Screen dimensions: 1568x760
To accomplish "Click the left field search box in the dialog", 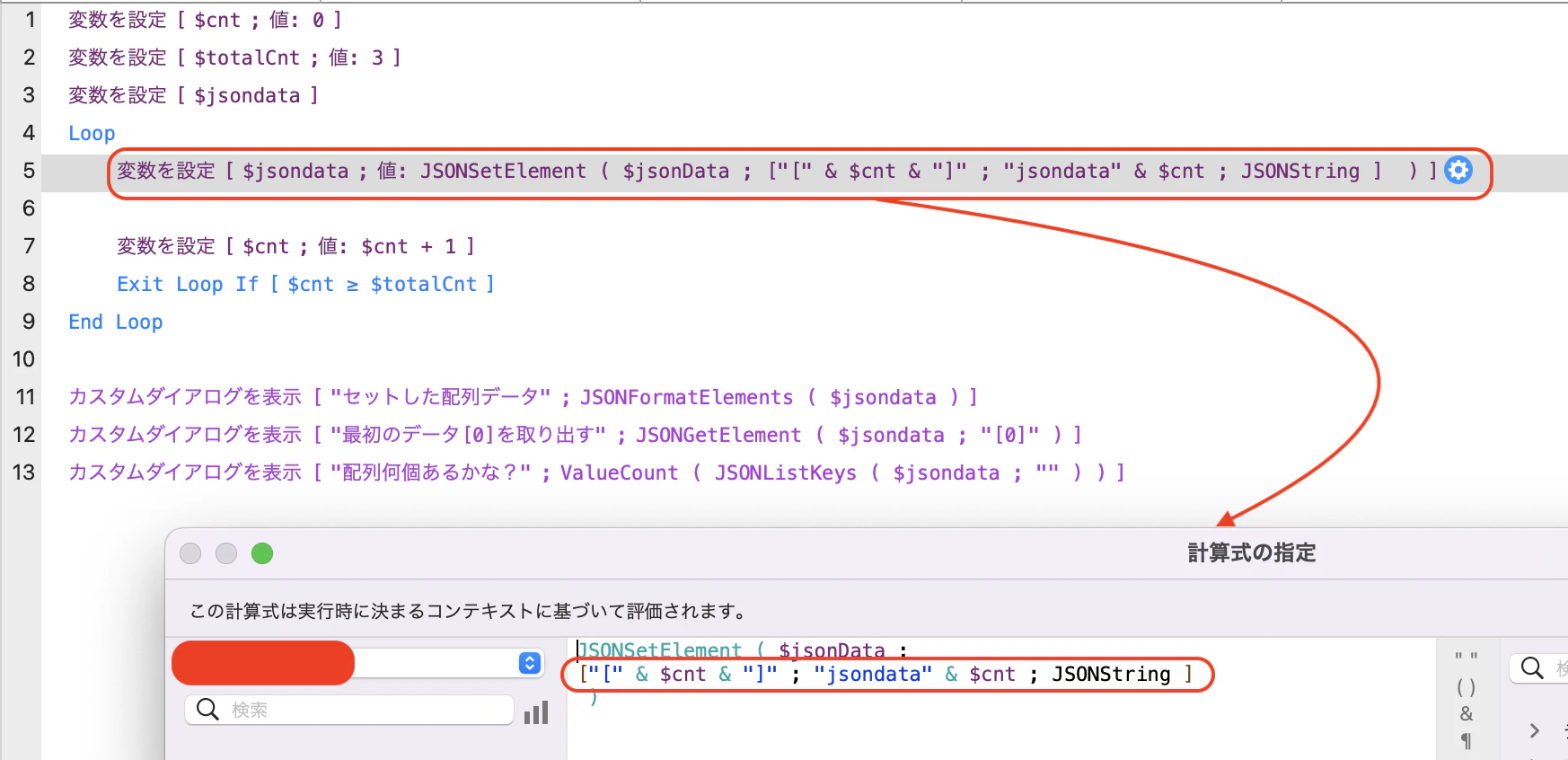I will pos(349,710).
